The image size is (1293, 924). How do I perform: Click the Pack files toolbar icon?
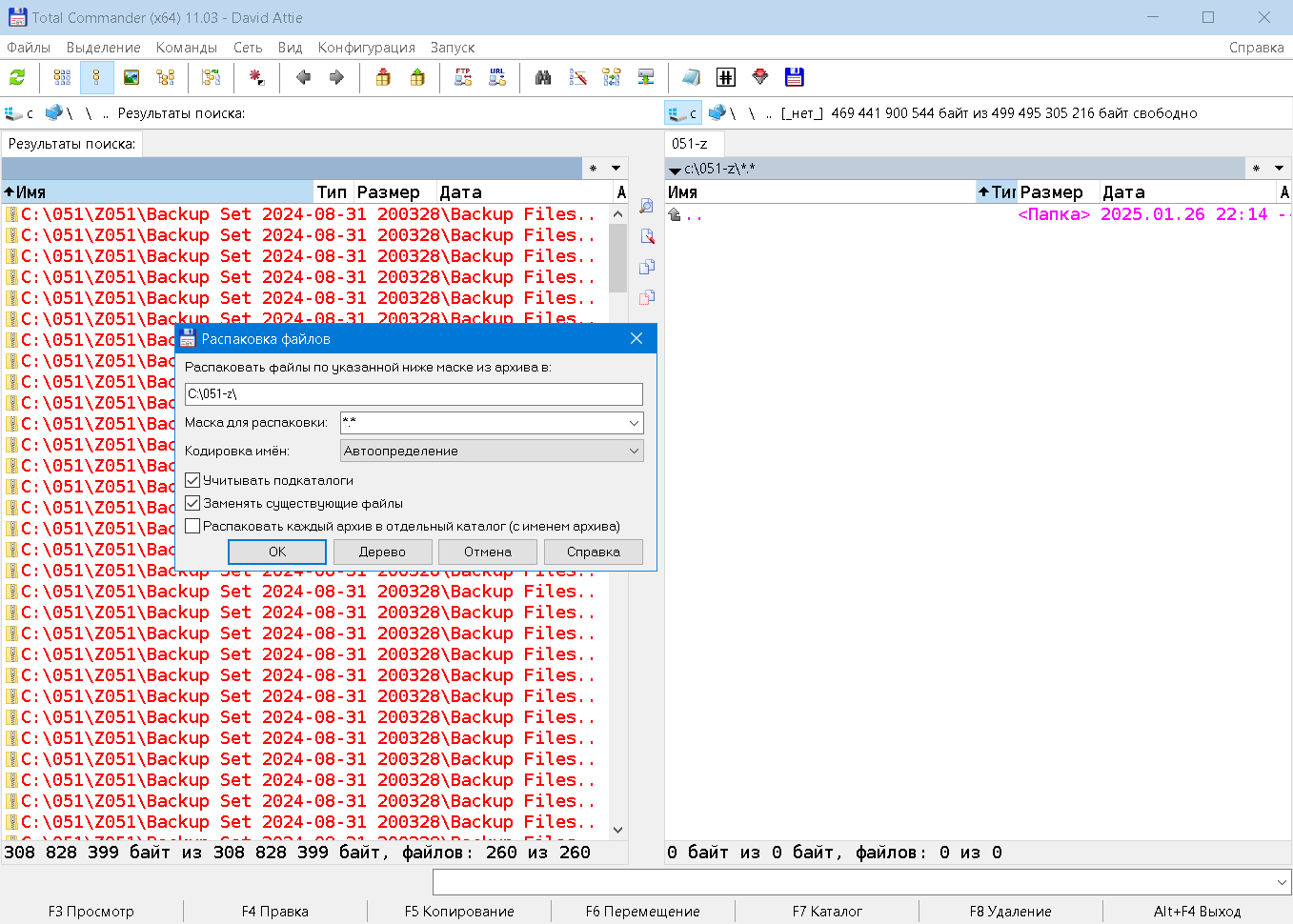(x=382, y=77)
